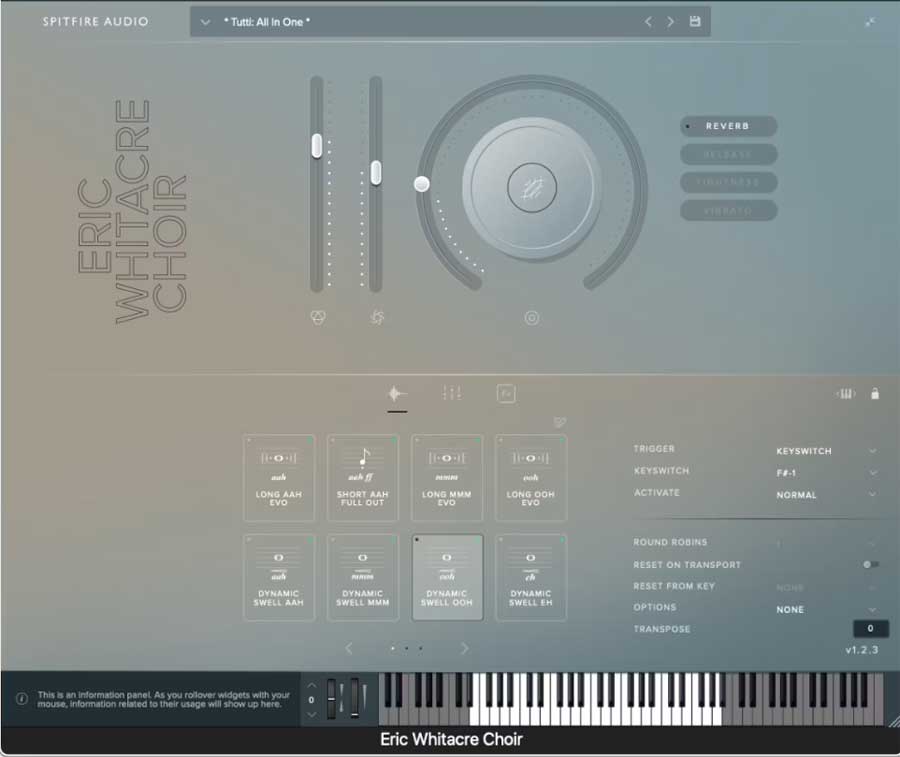Toggle Reset On Transport switch
This screenshot has width=900, height=757.
pyautogui.click(x=870, y=565)
